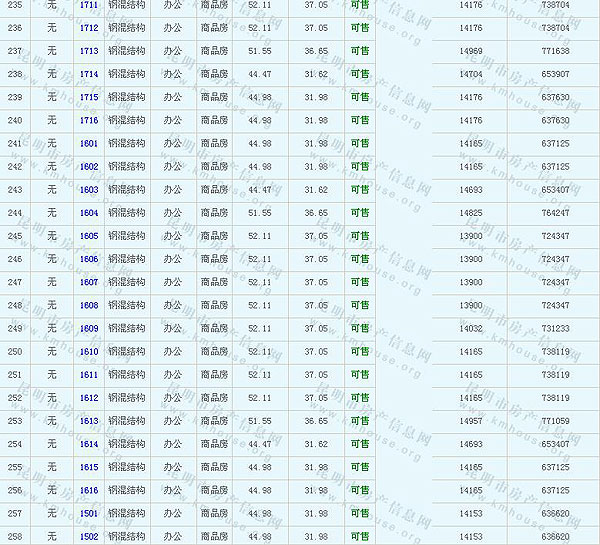The image size is (600, 545).
Task: Open room 1715 entry
Action: pyautogui.click(x=89, y=97)
